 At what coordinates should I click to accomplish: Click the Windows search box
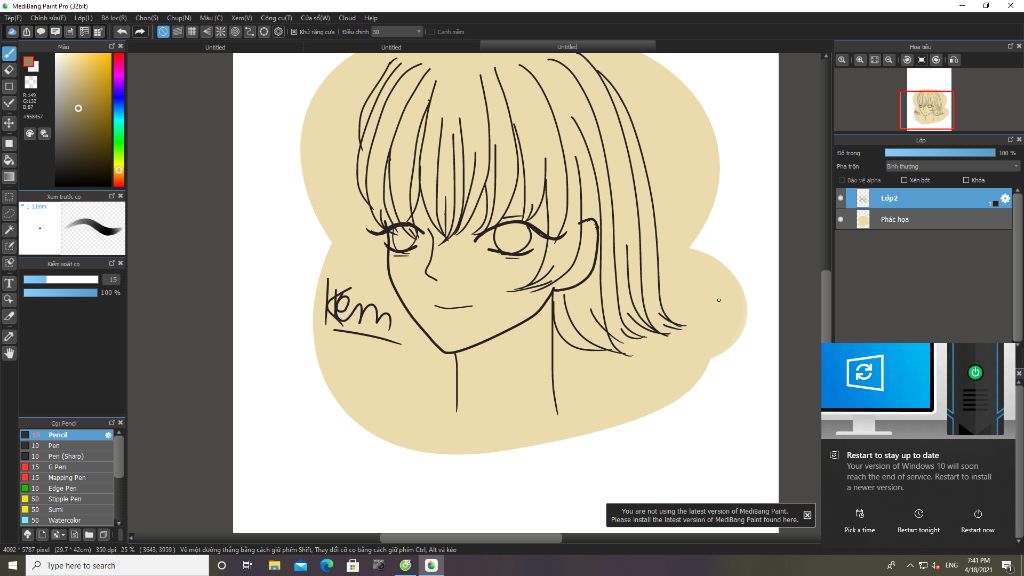coord(118,566)
